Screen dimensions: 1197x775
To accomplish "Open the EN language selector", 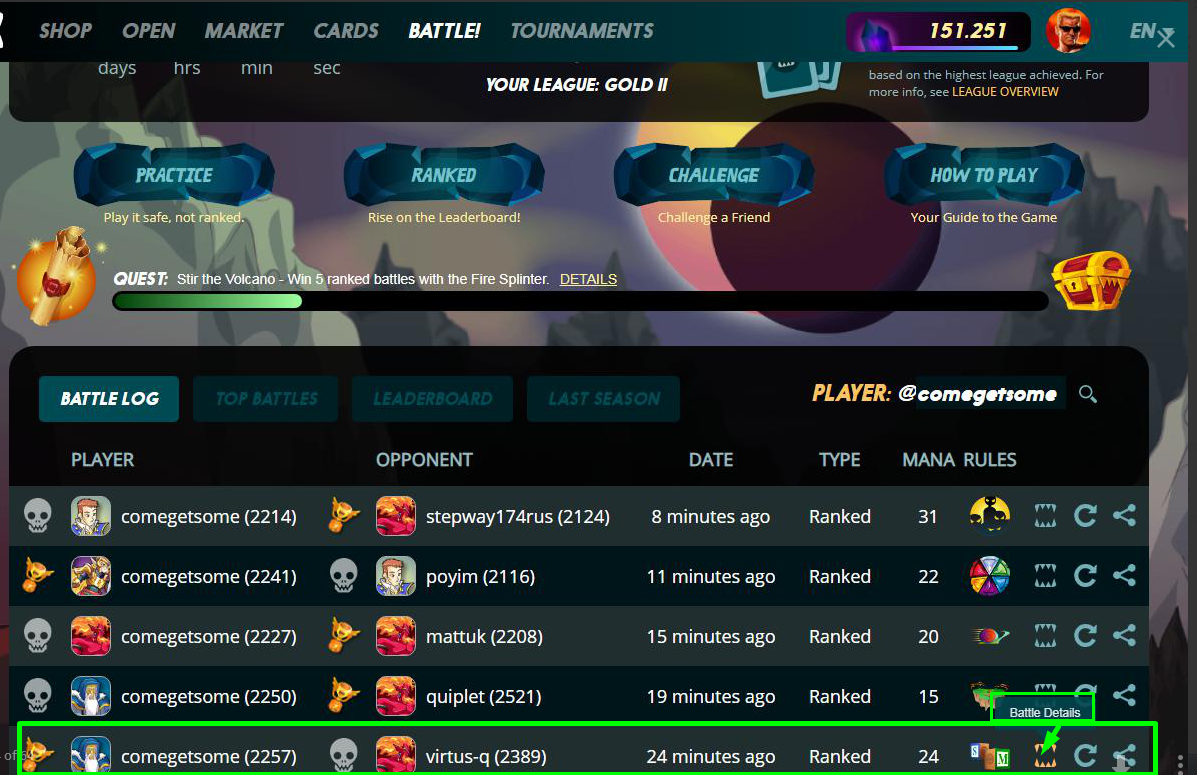I will (1142, 31).
